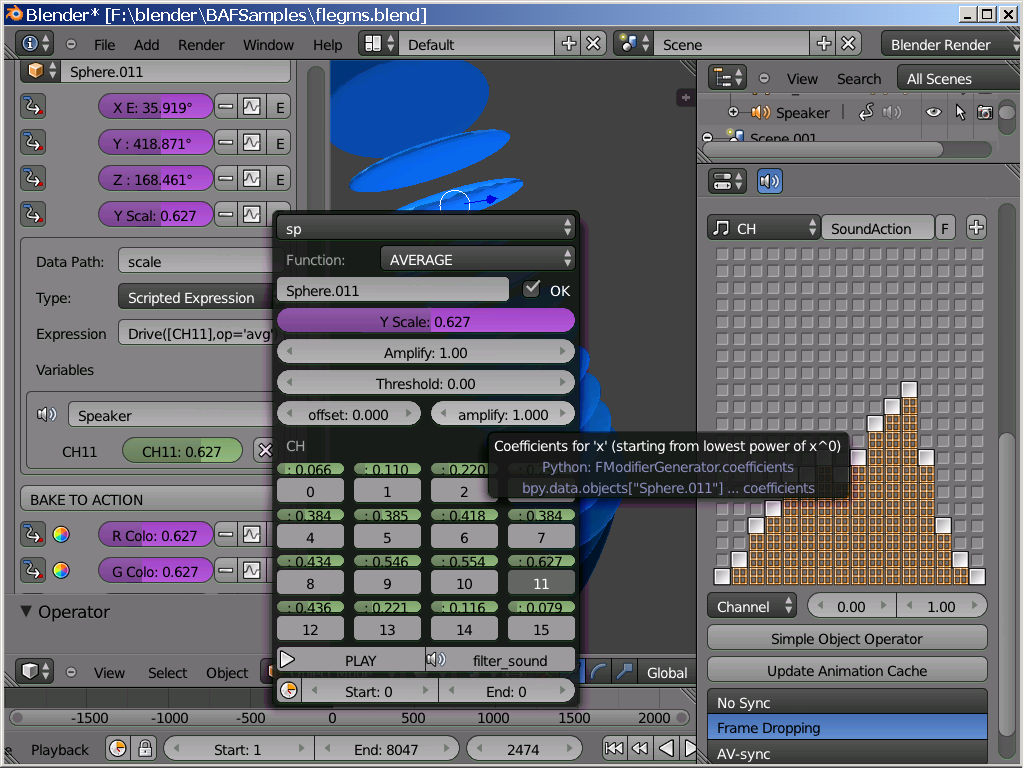Open the AVERAGE function dropdown
1024x768 pixels.
pos(477,259)
